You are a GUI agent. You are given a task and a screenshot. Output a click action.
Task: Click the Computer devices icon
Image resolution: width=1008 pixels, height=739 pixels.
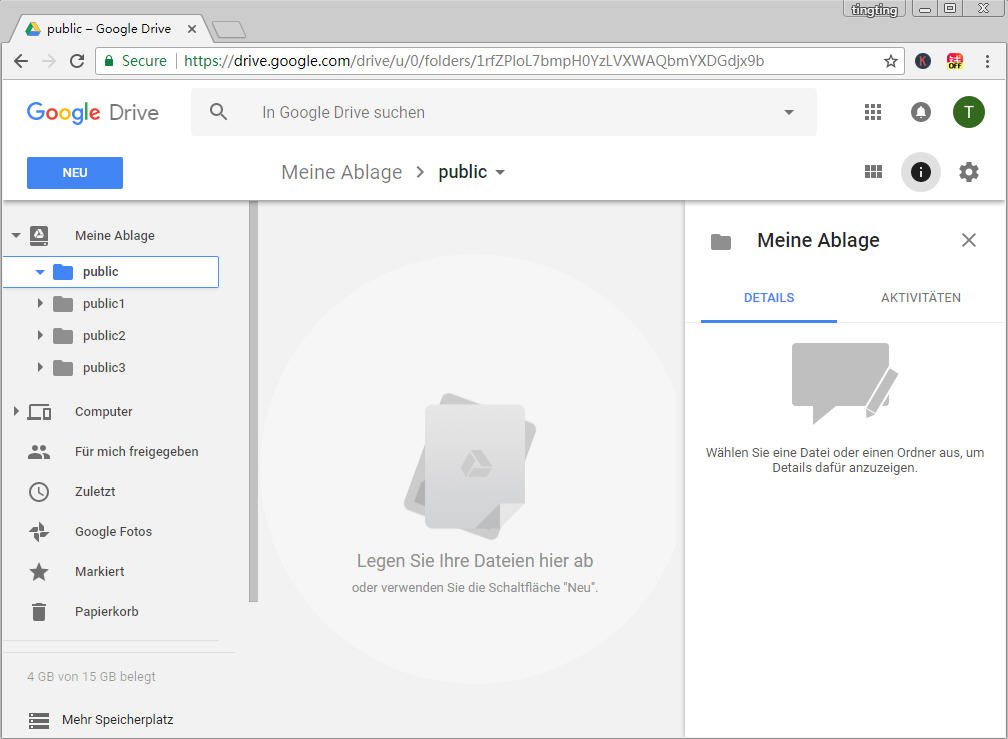[39, 411]
